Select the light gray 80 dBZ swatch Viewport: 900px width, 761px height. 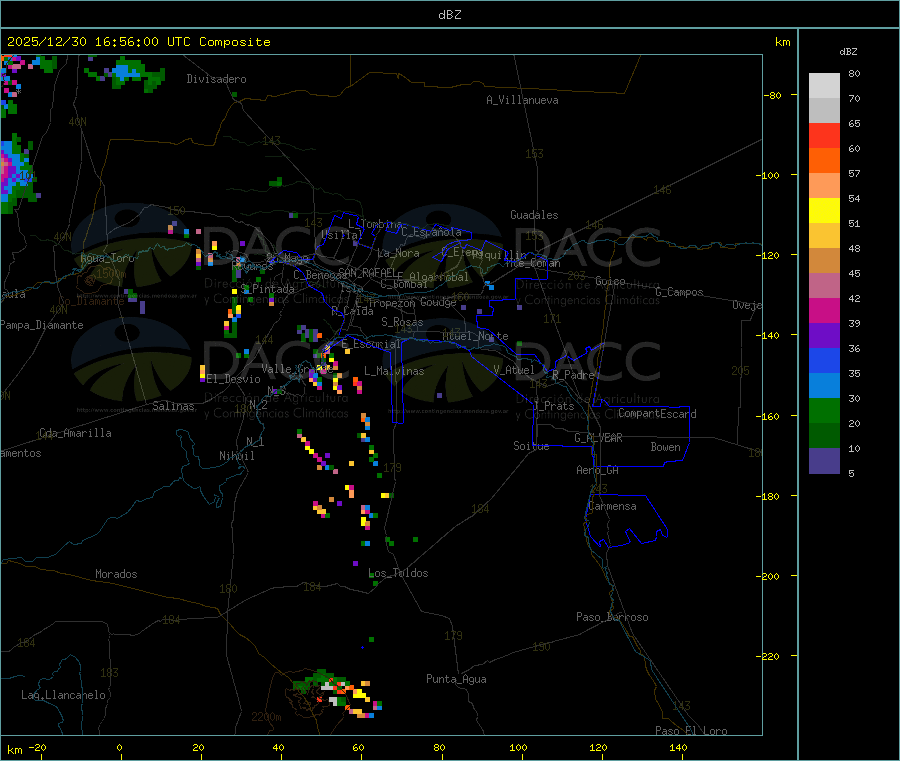click(x=824, y=86)
